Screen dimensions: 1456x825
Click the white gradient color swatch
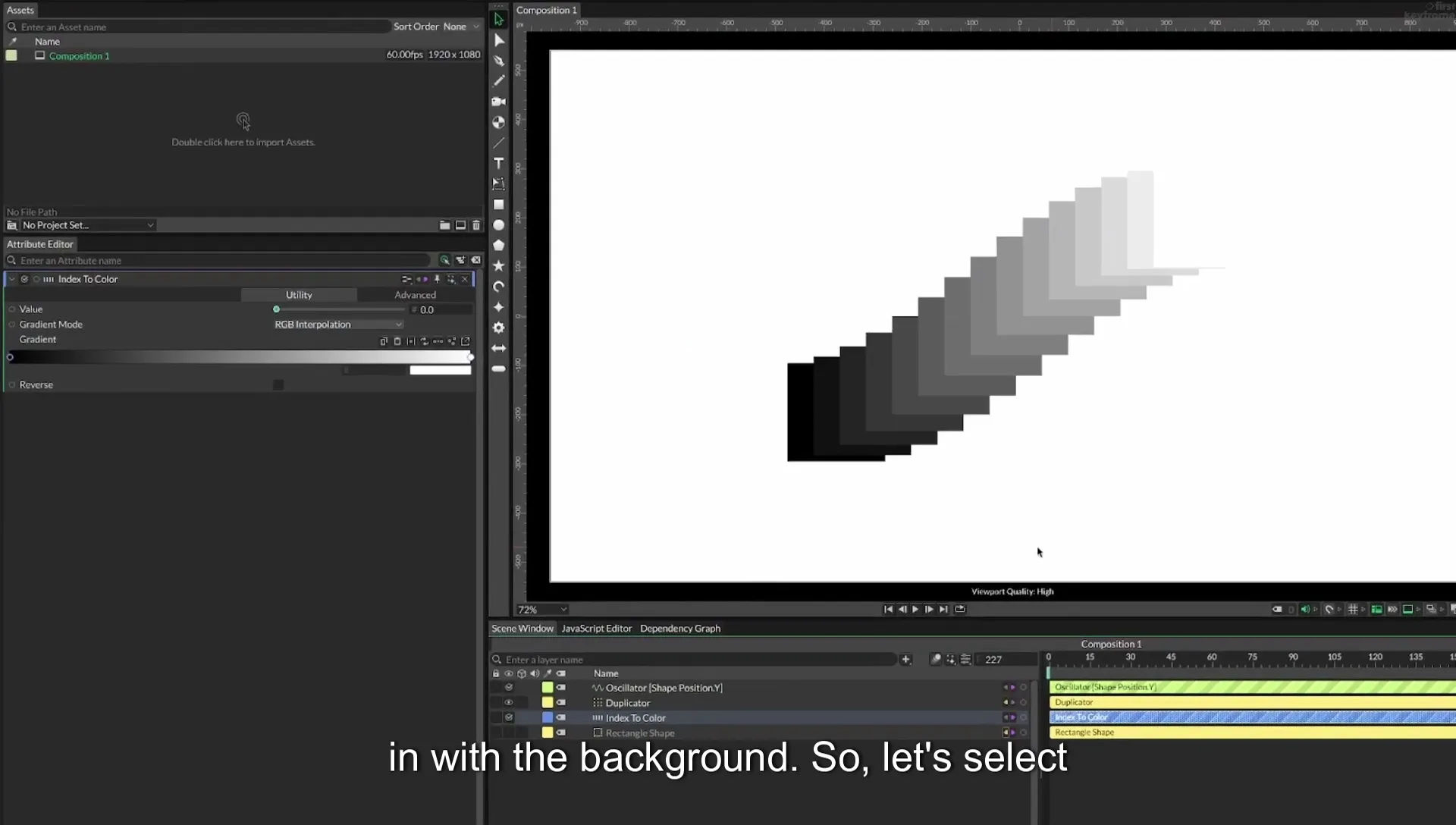click(440, 370)
